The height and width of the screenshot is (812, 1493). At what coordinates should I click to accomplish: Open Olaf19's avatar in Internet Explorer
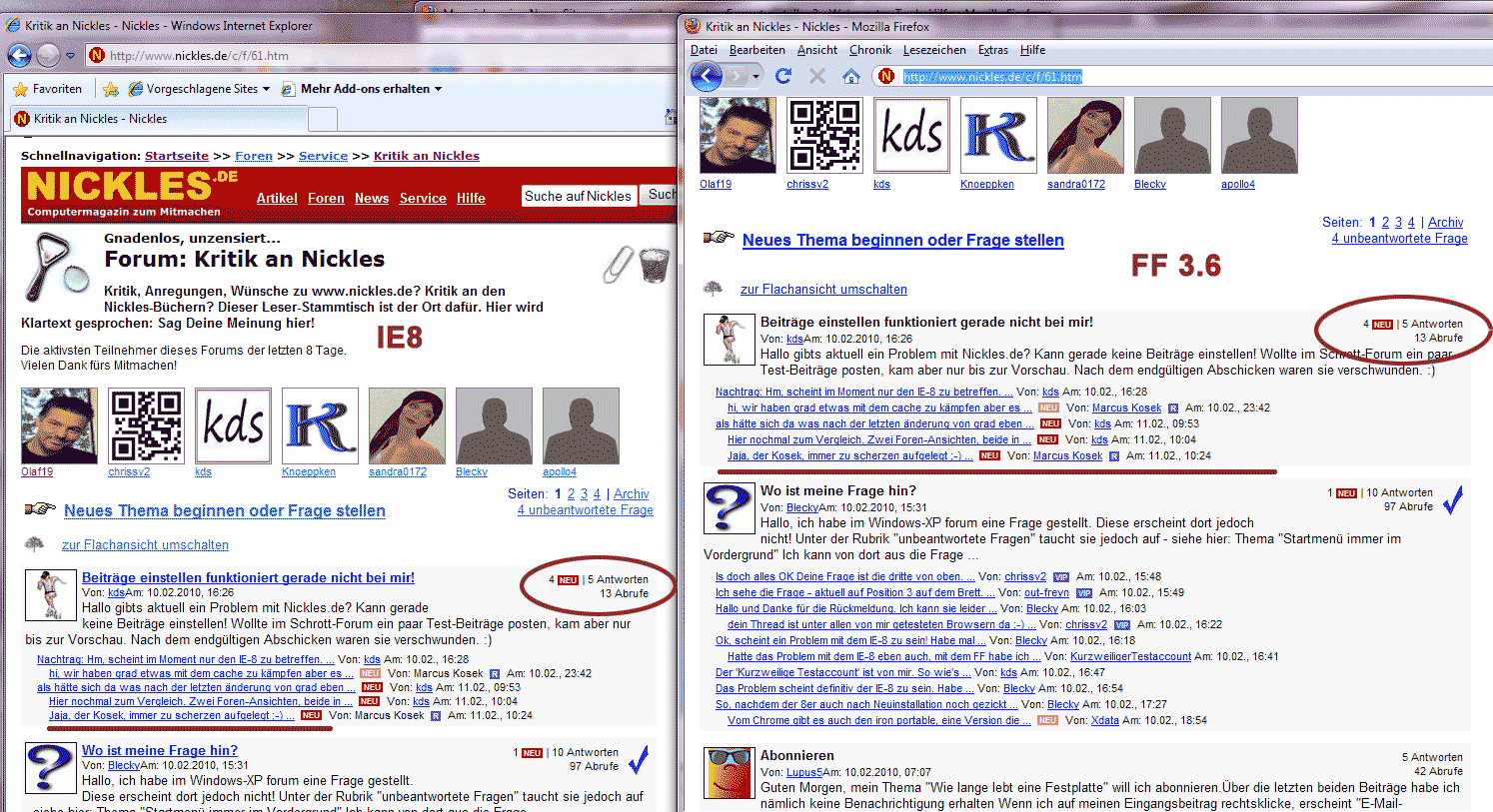pos(59,425)
